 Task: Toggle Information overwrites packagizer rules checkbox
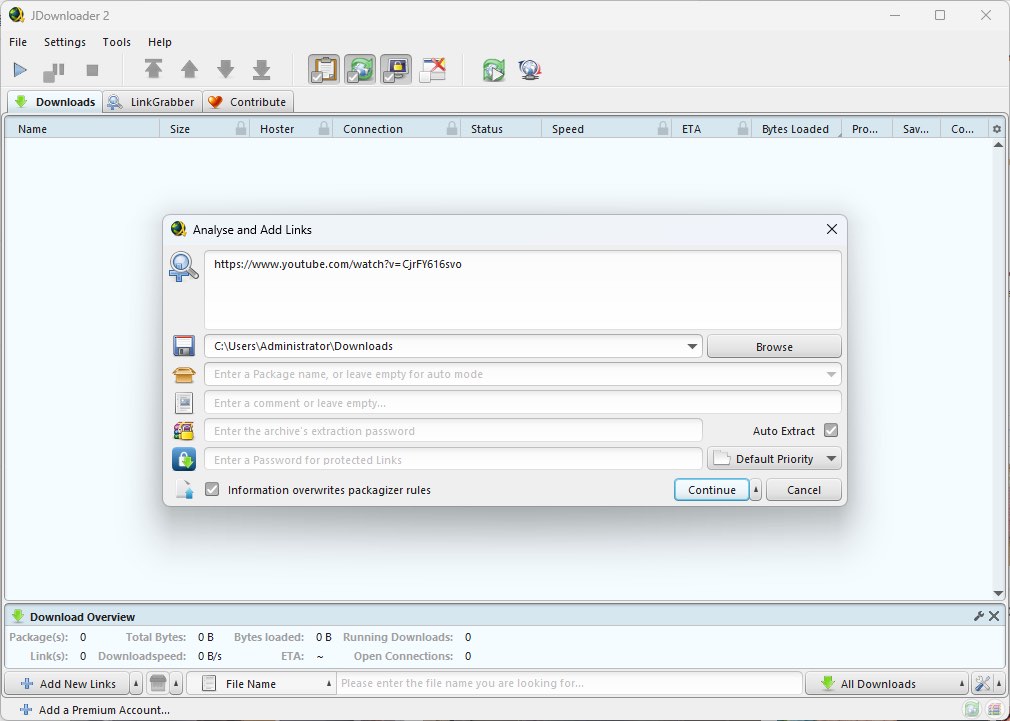coord(212,490)
